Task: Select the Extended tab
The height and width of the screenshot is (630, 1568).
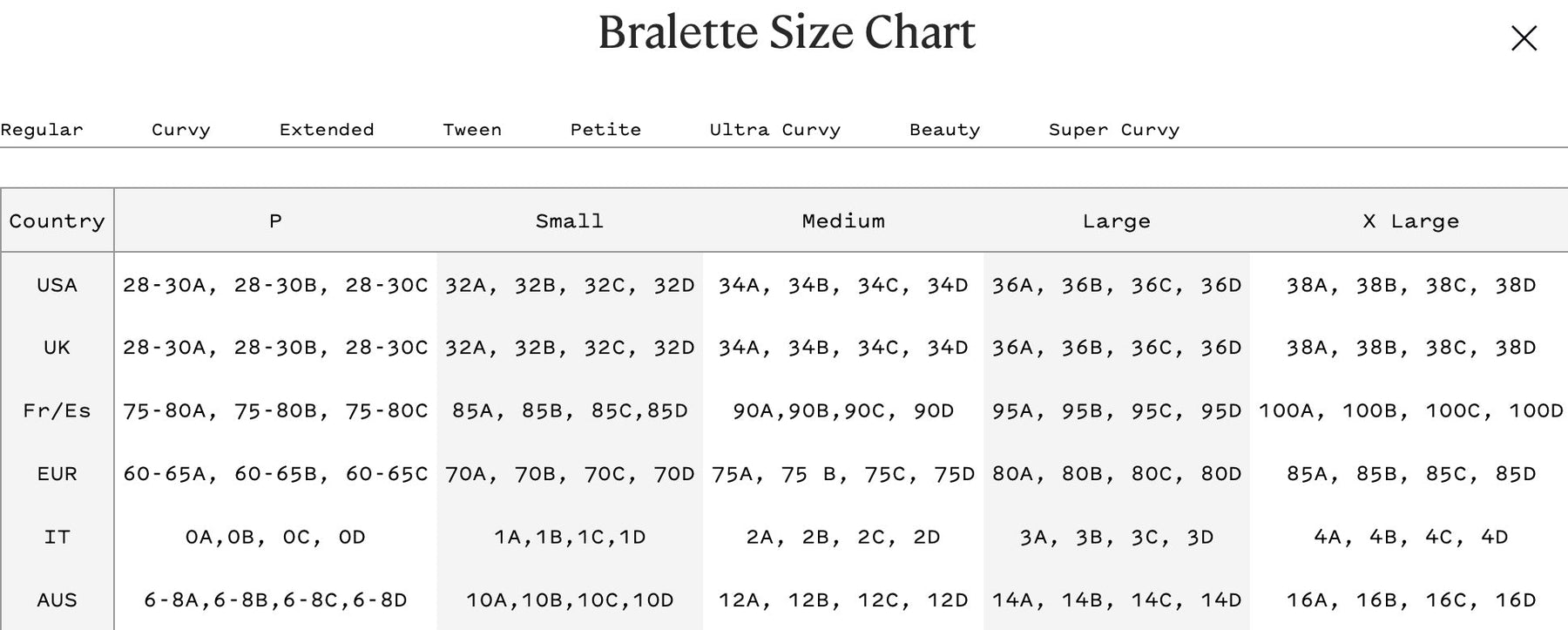Action: click(327, 130)
